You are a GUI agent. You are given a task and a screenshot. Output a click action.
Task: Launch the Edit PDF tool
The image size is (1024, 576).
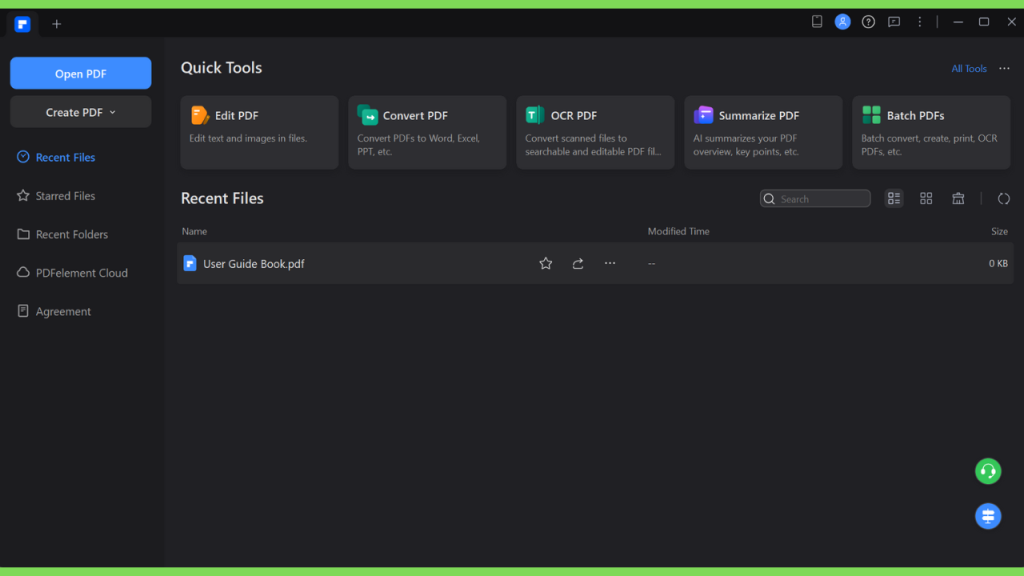point(259,133)
